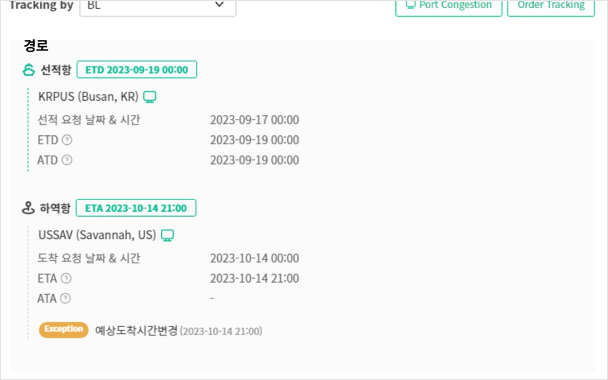Open the Port Congestion button
This screenshot has height=380, width=608.
pos(449,6)
